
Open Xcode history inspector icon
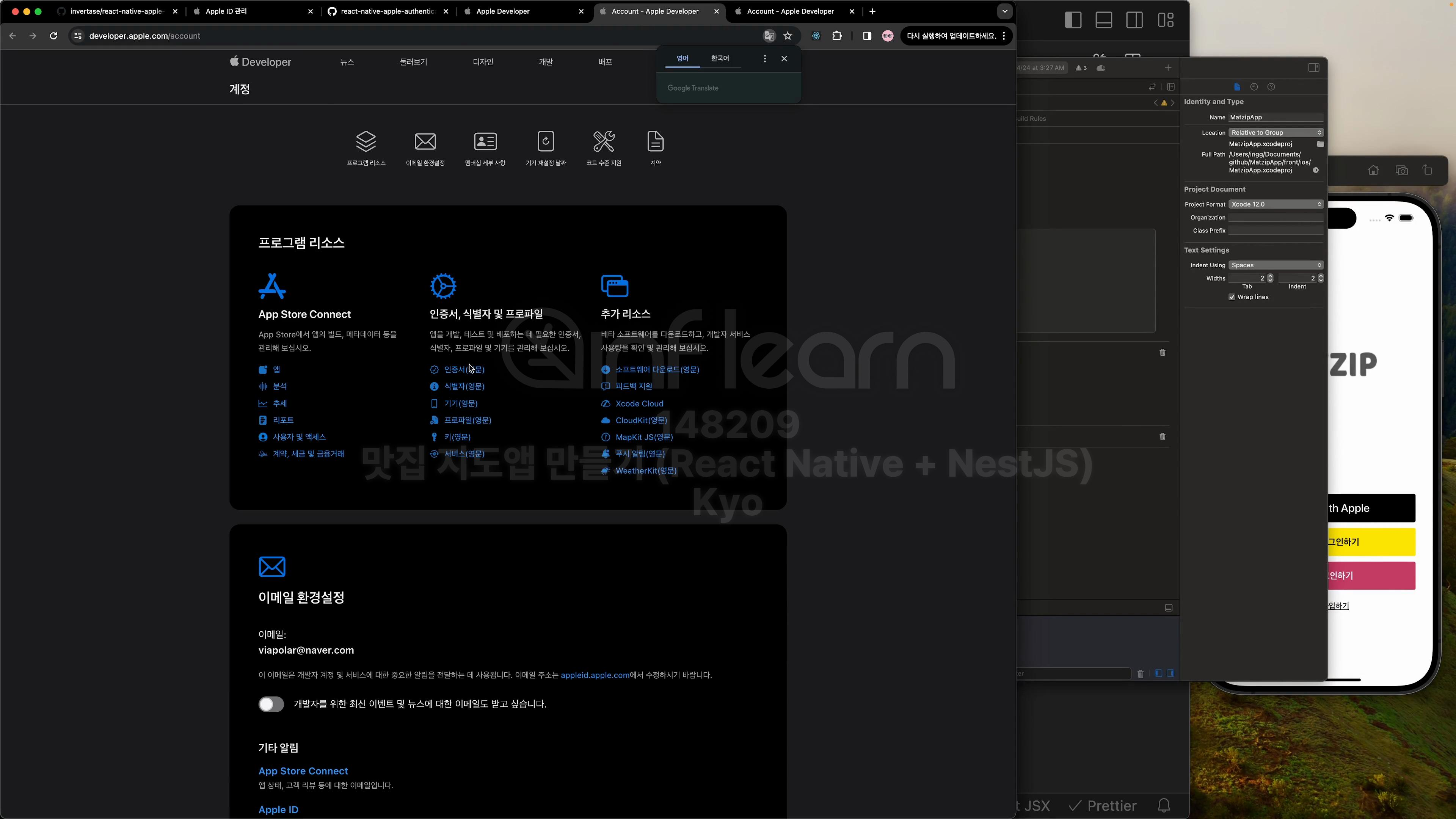(x=1254, y=87)
